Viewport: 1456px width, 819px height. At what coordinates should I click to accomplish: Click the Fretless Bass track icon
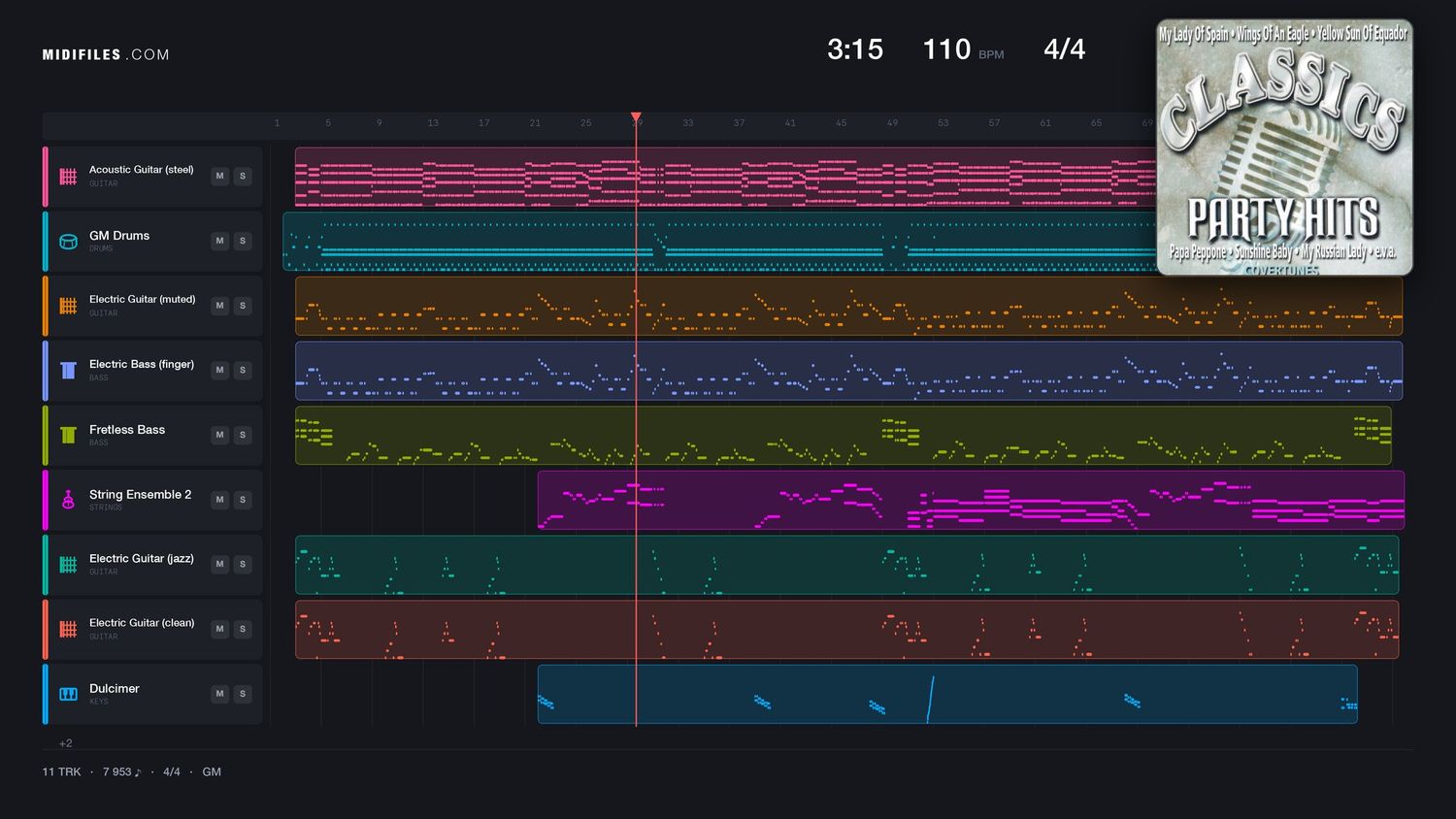[x=68, y=435]
